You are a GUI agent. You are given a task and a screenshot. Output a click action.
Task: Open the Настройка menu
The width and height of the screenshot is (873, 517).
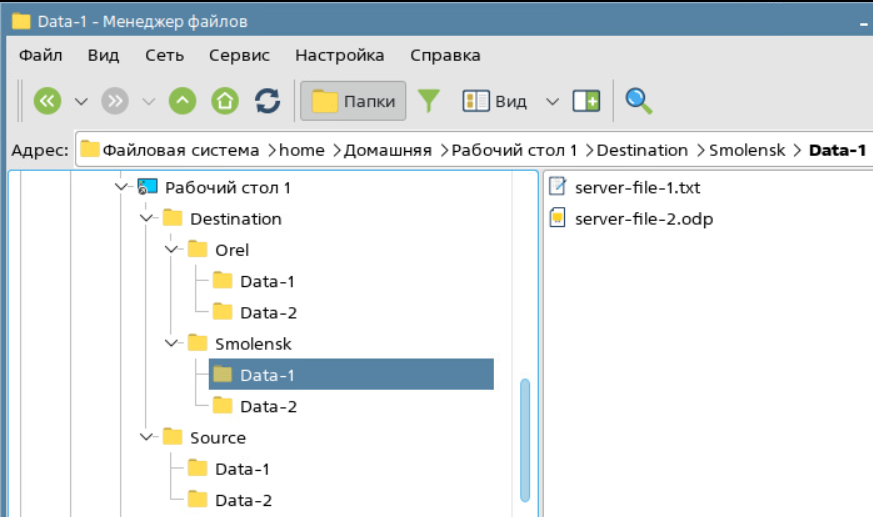pyautogui.click(x=340, y=55)
